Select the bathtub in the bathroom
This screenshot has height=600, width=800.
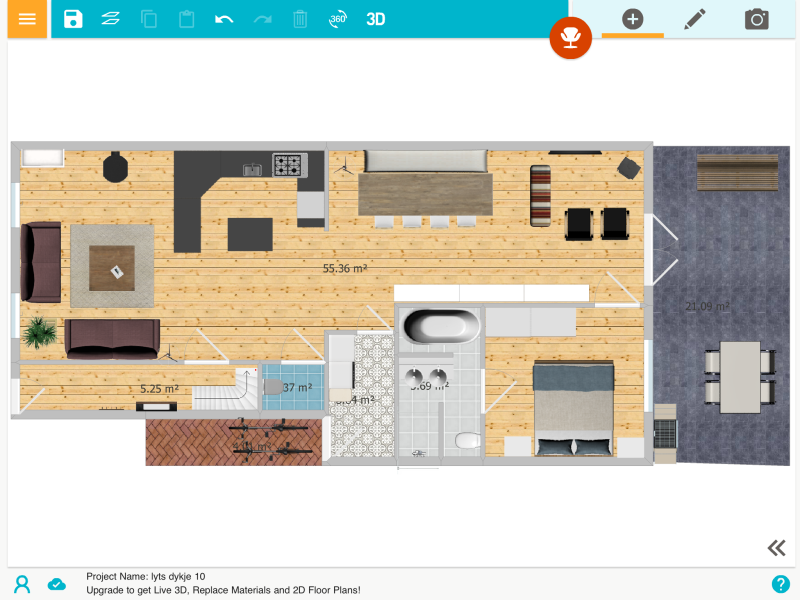tap(441, 326)
